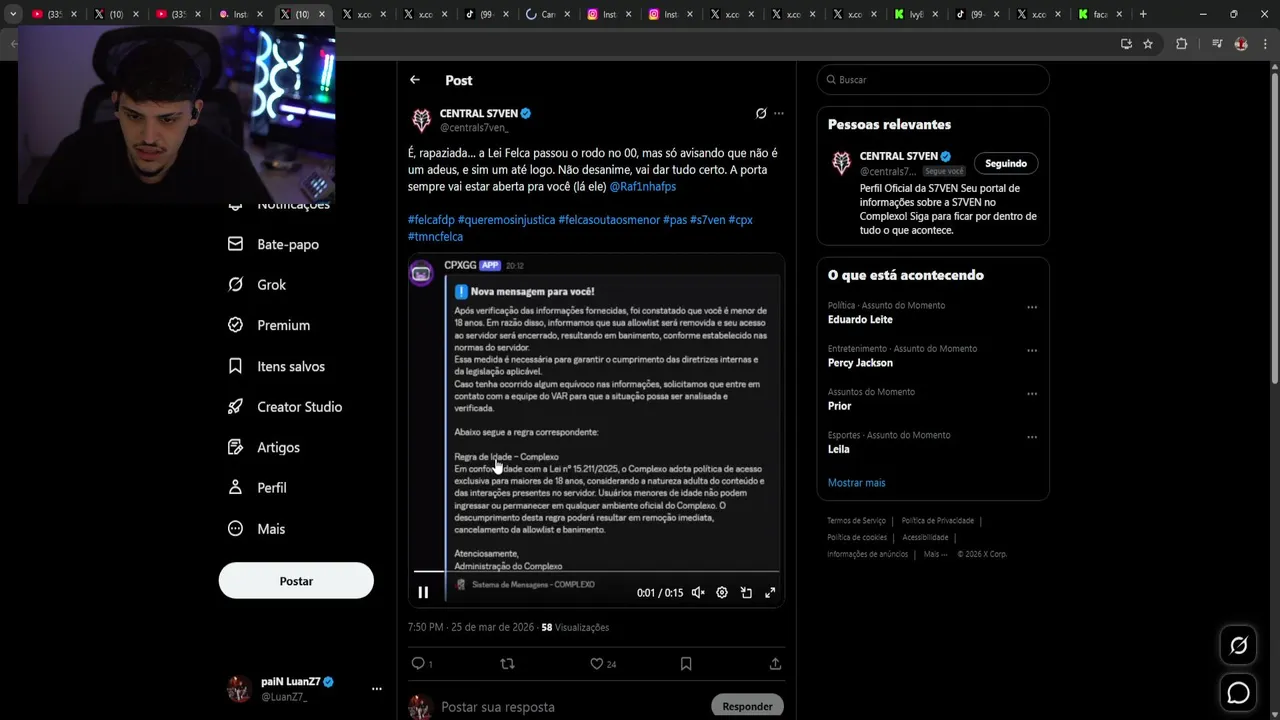
Task: Open the Eduardo Leite trending topic
Action: tap(860, 320)
